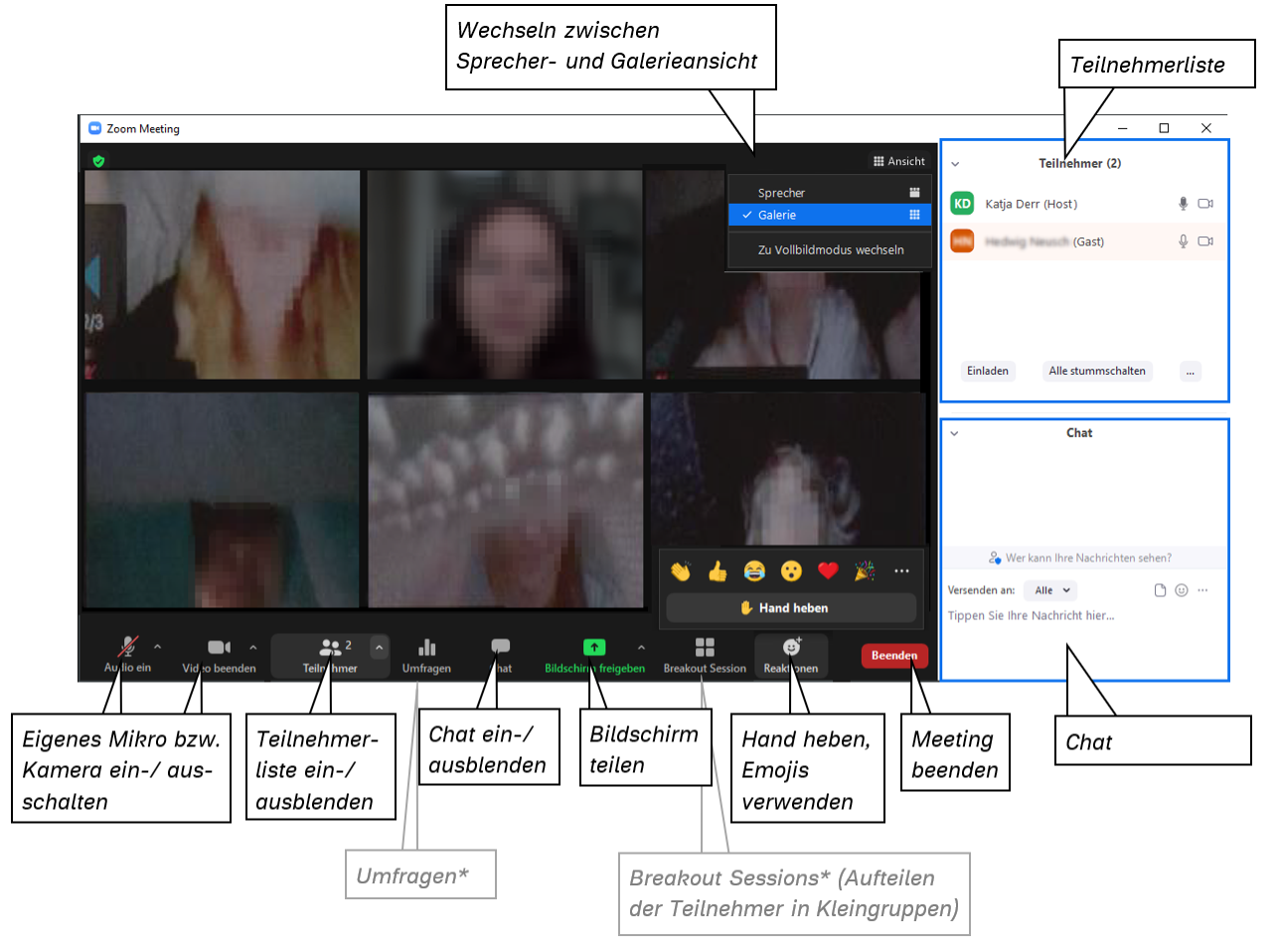Send the clapping hands reaction
This screenshot has height=952, width=1279.
681,570
